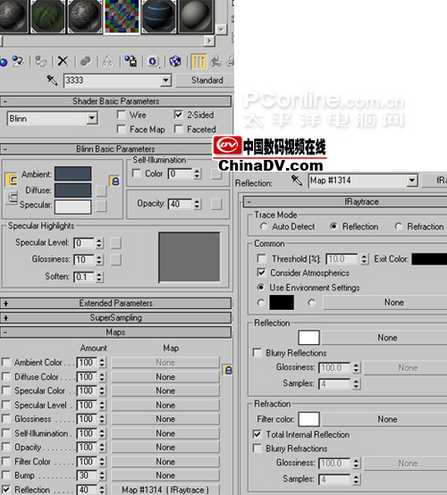Select the blue striped sphere sample slot

click(x=159, y=16)
